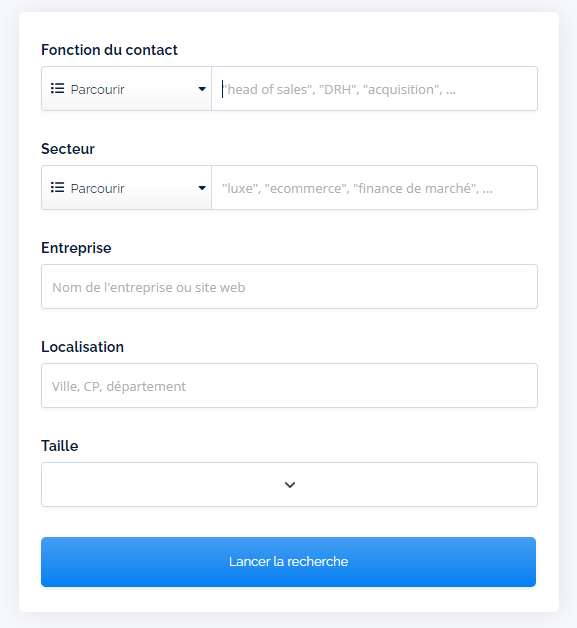Open the Taille select box
The image size is (577, 628).
pos(289,484)
